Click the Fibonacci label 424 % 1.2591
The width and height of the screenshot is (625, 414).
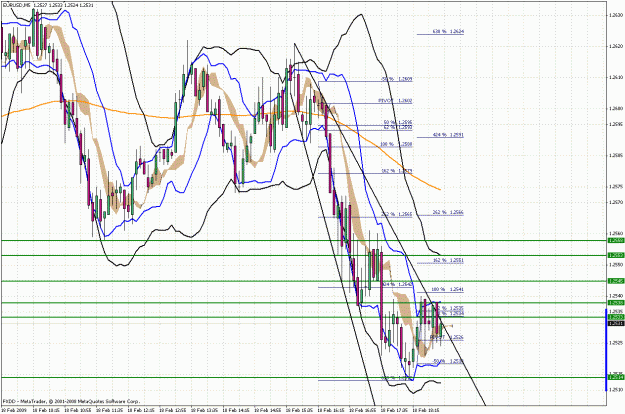(x=448, y=135)
